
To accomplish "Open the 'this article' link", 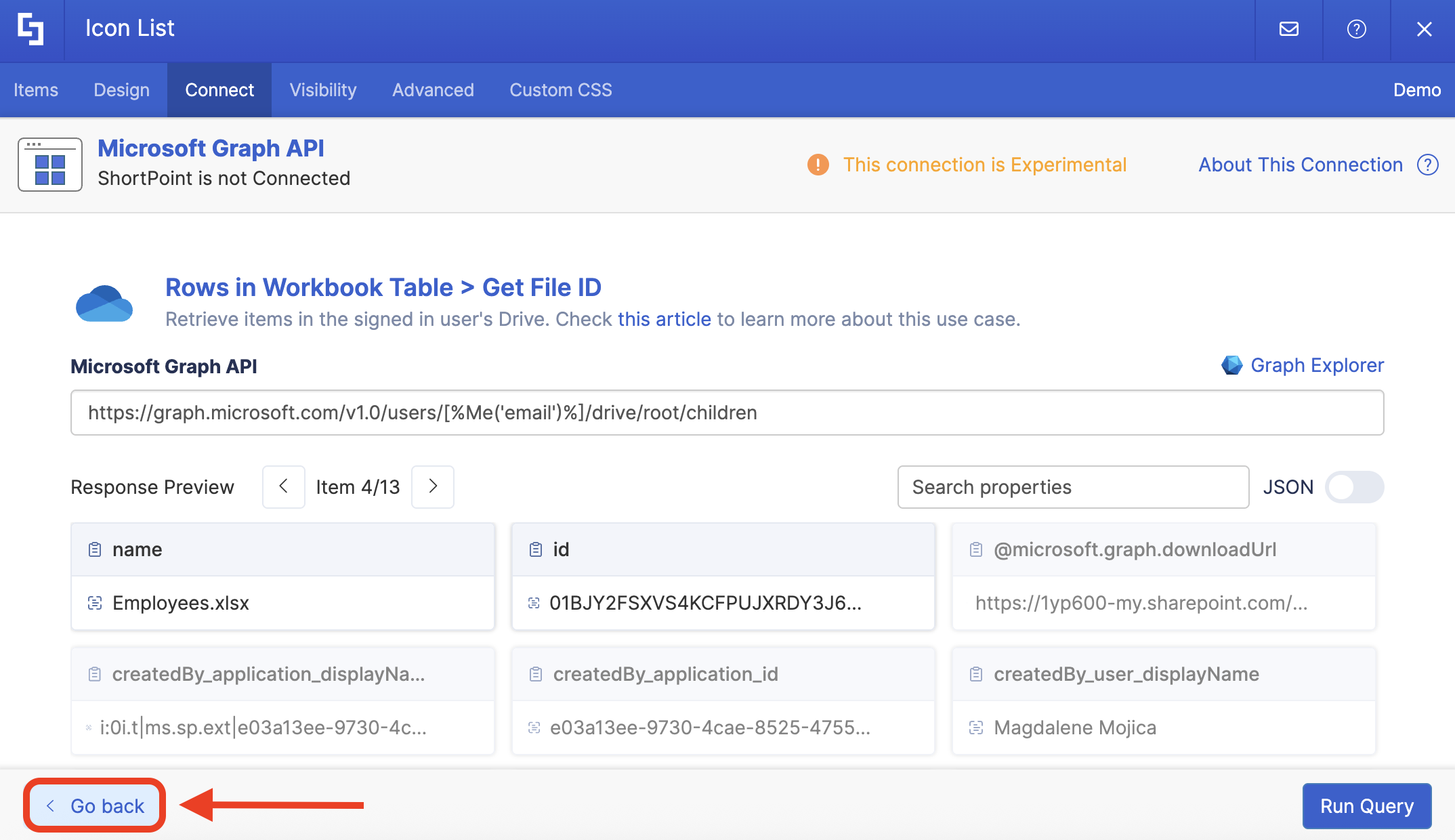I will (x=664, y=319).
